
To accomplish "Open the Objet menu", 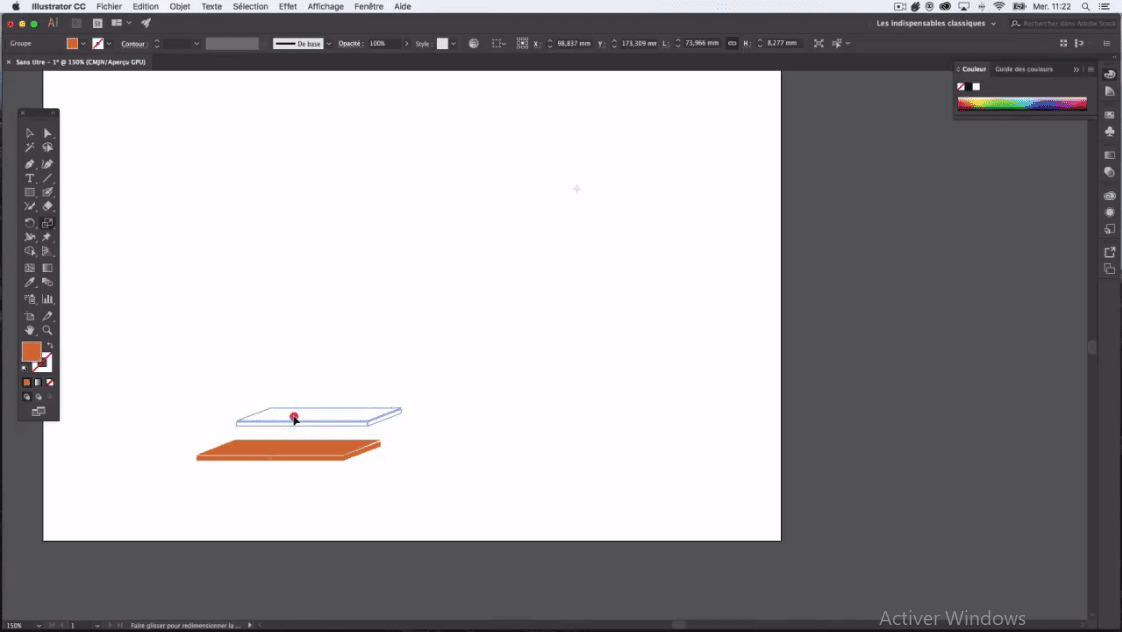I will click(x=180, y=6).
